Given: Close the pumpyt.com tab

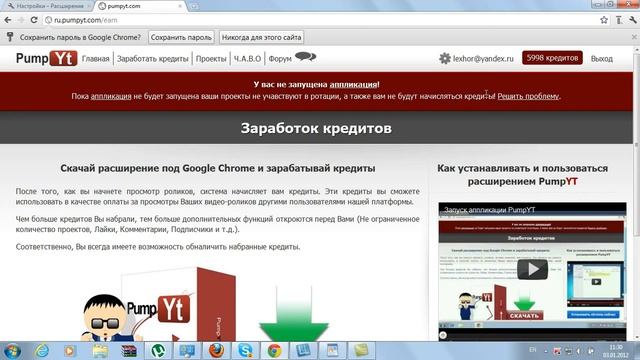Looking at the screenshot, I should (180, 6).
